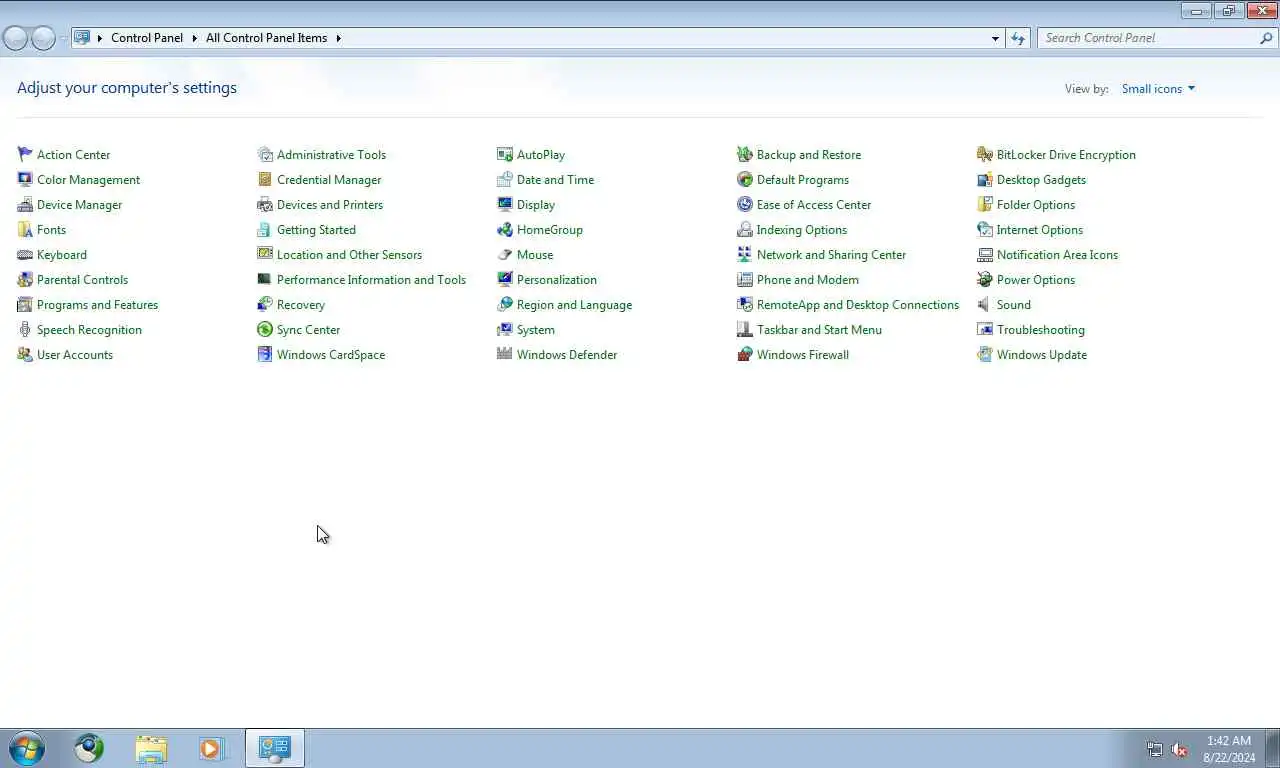Select the Control Panel breadcrumb segment
The width and height of the screenshot is (1280, 768).
point(147,38)
